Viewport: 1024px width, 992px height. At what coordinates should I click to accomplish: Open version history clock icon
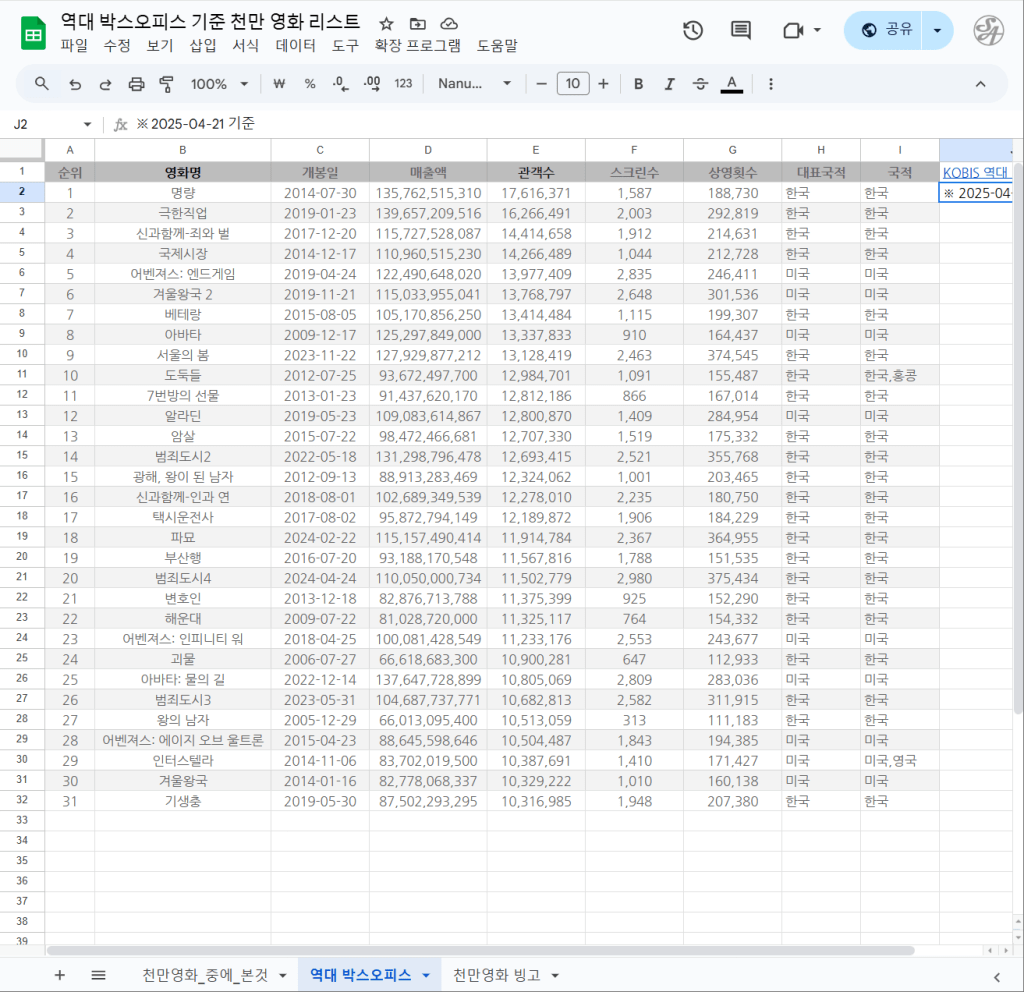(x=693, y=30)
